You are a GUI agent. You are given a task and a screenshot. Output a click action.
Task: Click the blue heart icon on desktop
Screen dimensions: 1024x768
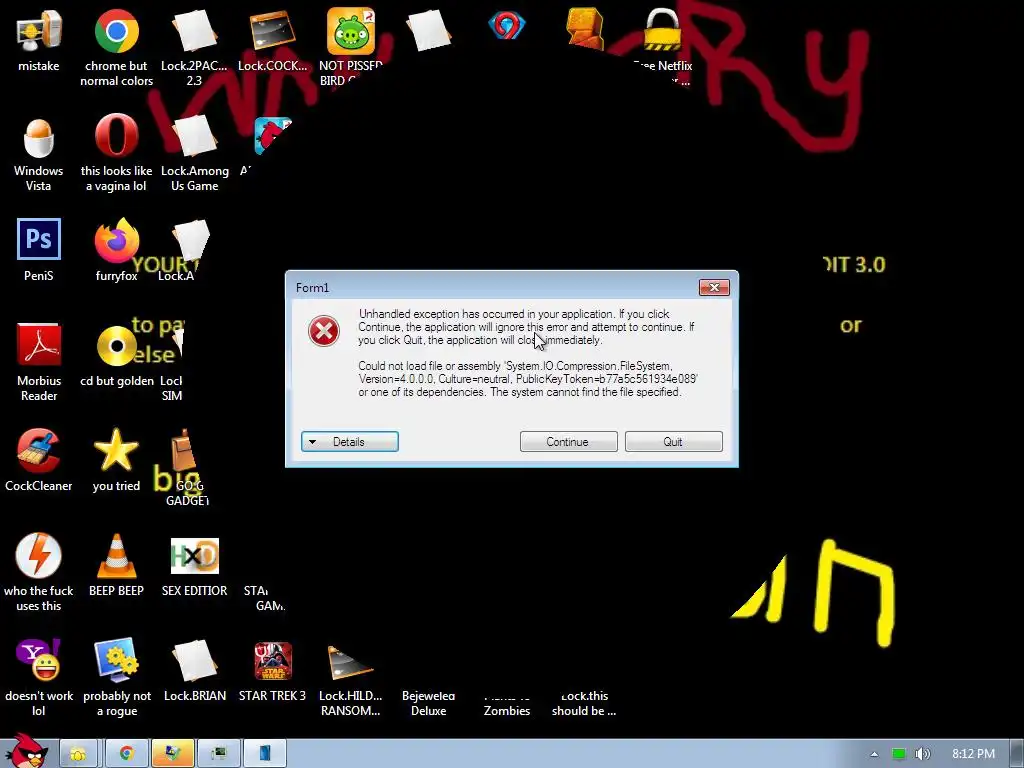coord(506,26)
